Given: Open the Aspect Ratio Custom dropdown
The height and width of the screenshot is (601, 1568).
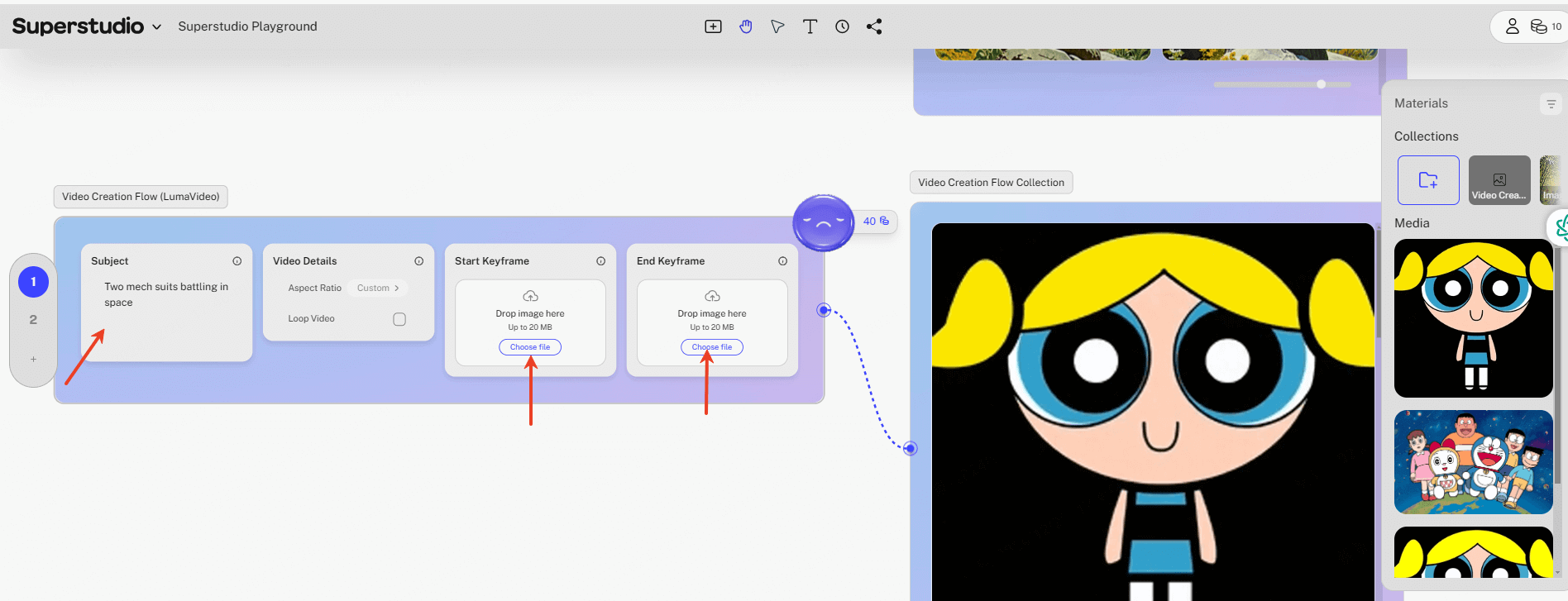Looking at the screenshot, I should tap(378, 288).
